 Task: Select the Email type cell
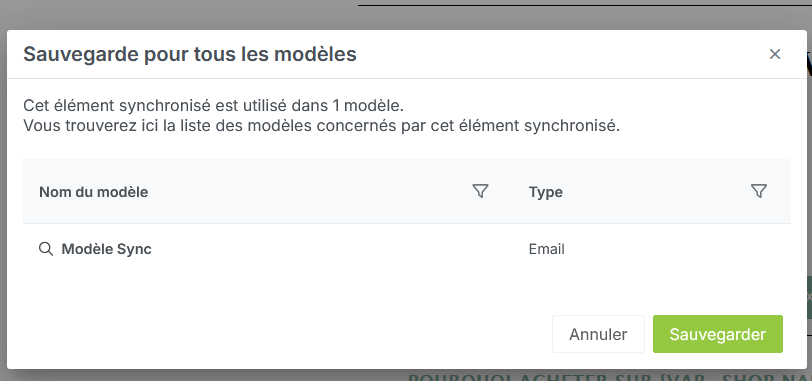546,249
